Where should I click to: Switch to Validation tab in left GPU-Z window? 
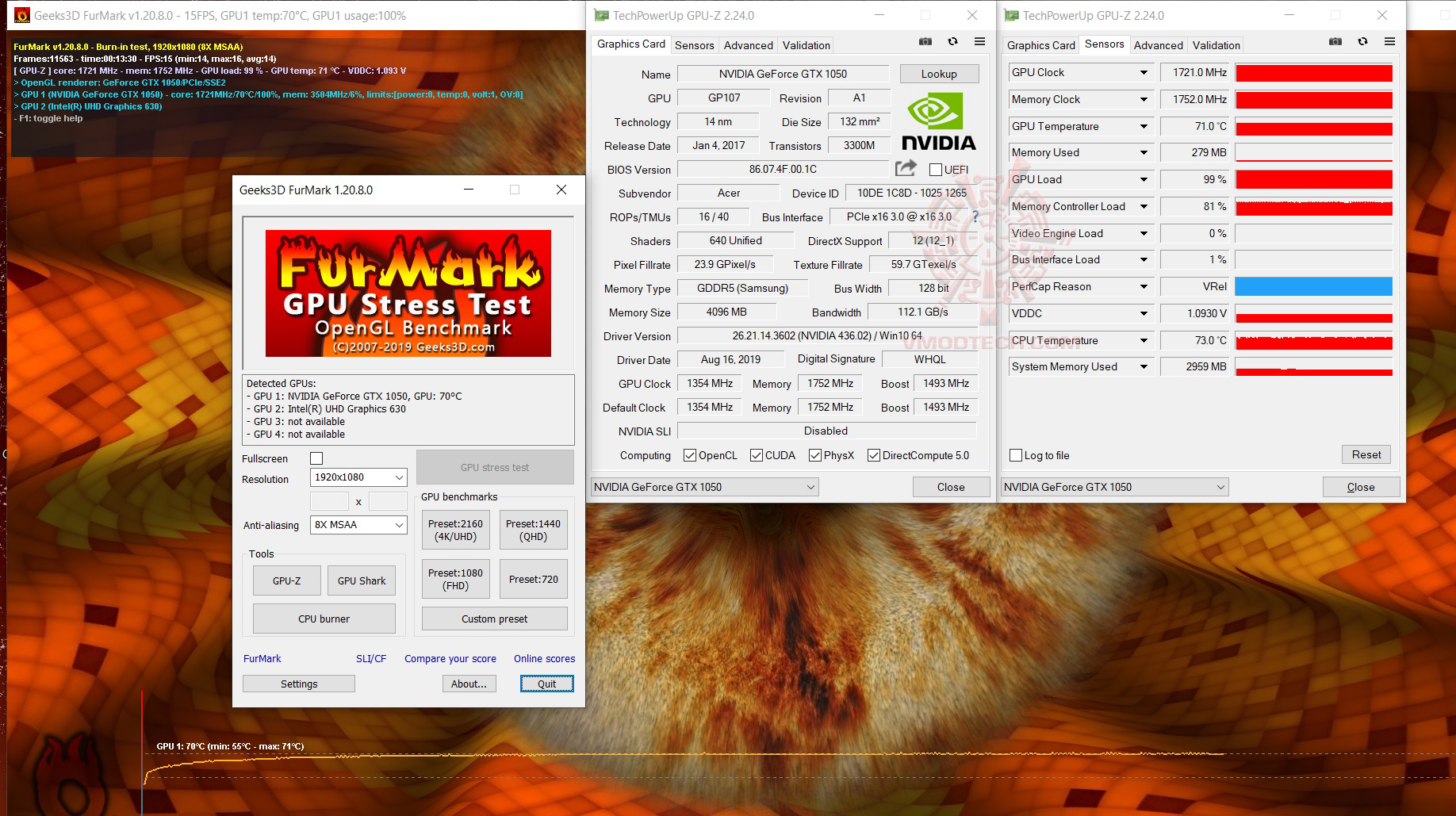click(x=807, y=45)
